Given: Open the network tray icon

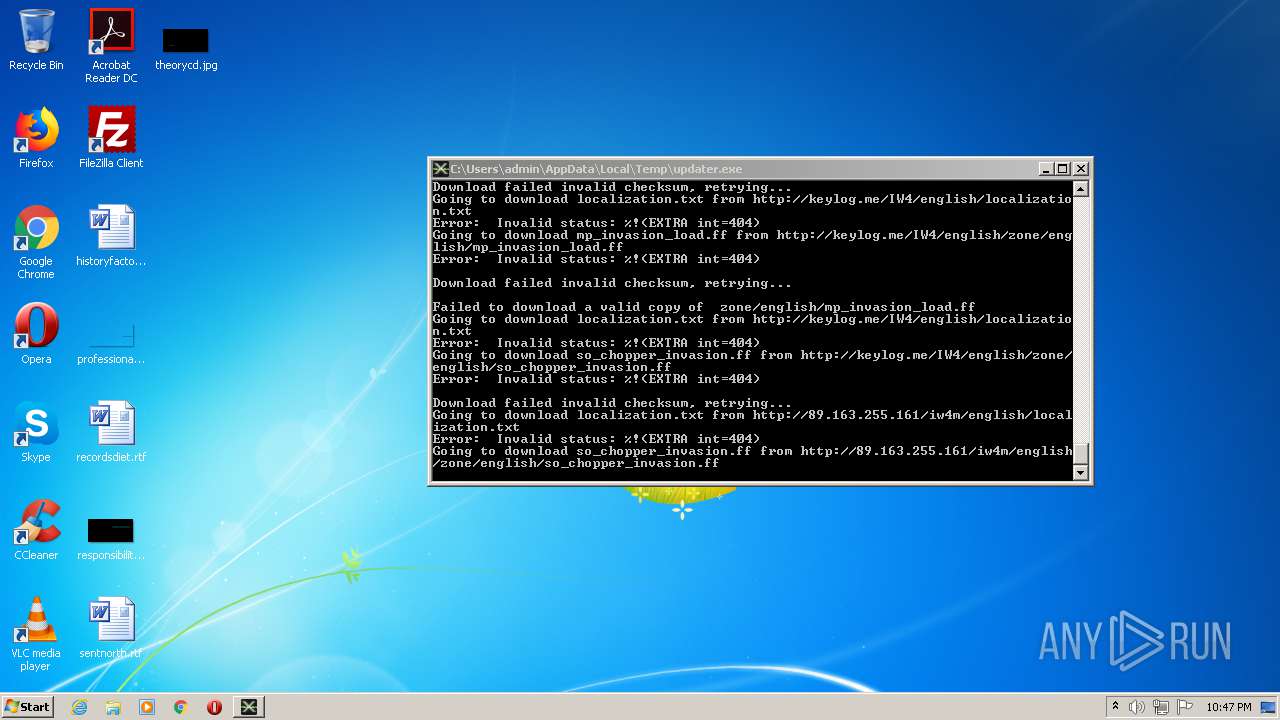Looking at the screenshot, I should [x=1161, y=707].
